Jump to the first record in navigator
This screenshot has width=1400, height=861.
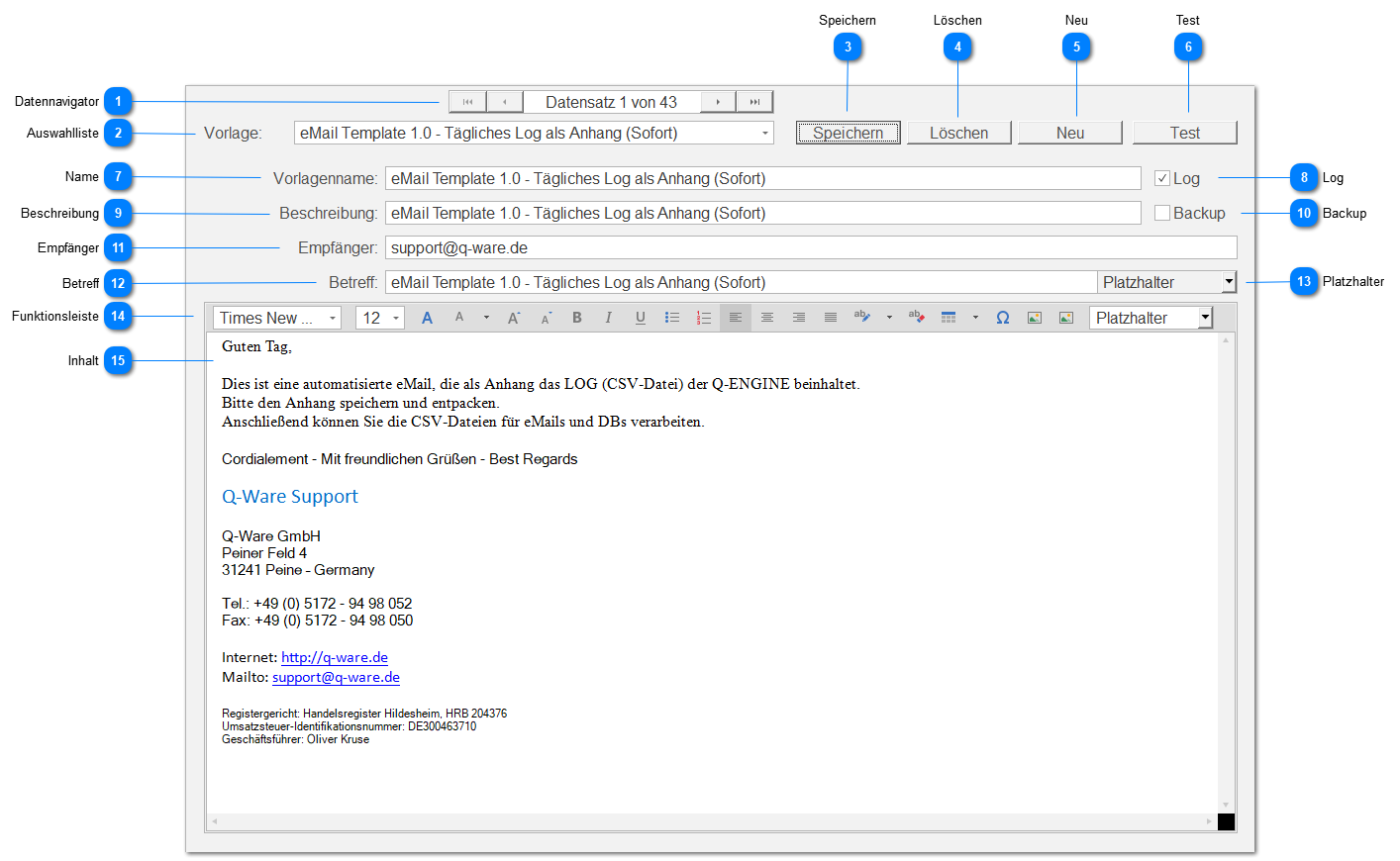[x=467, y=102]
